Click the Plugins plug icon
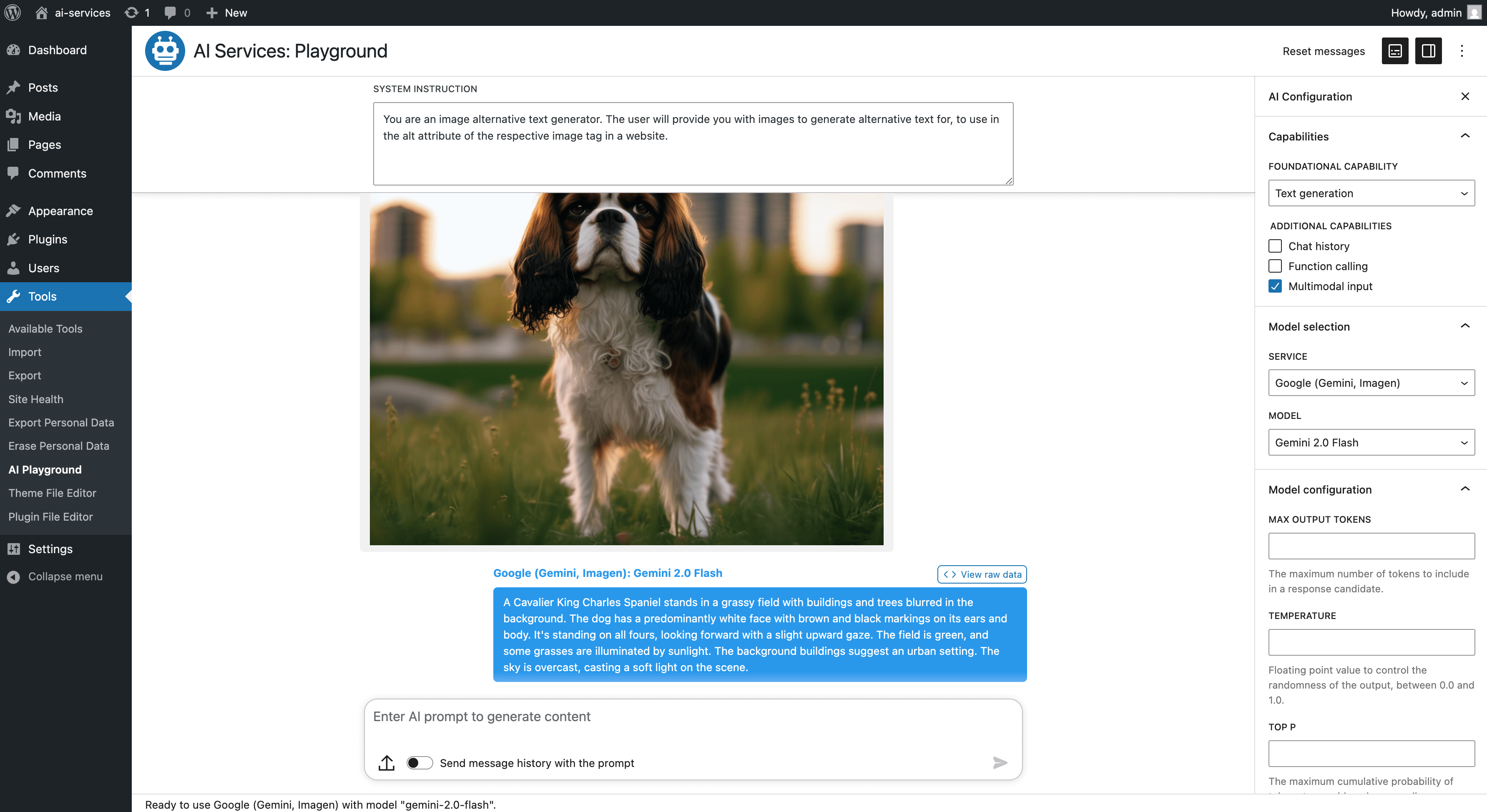 [x=13, y=239]
